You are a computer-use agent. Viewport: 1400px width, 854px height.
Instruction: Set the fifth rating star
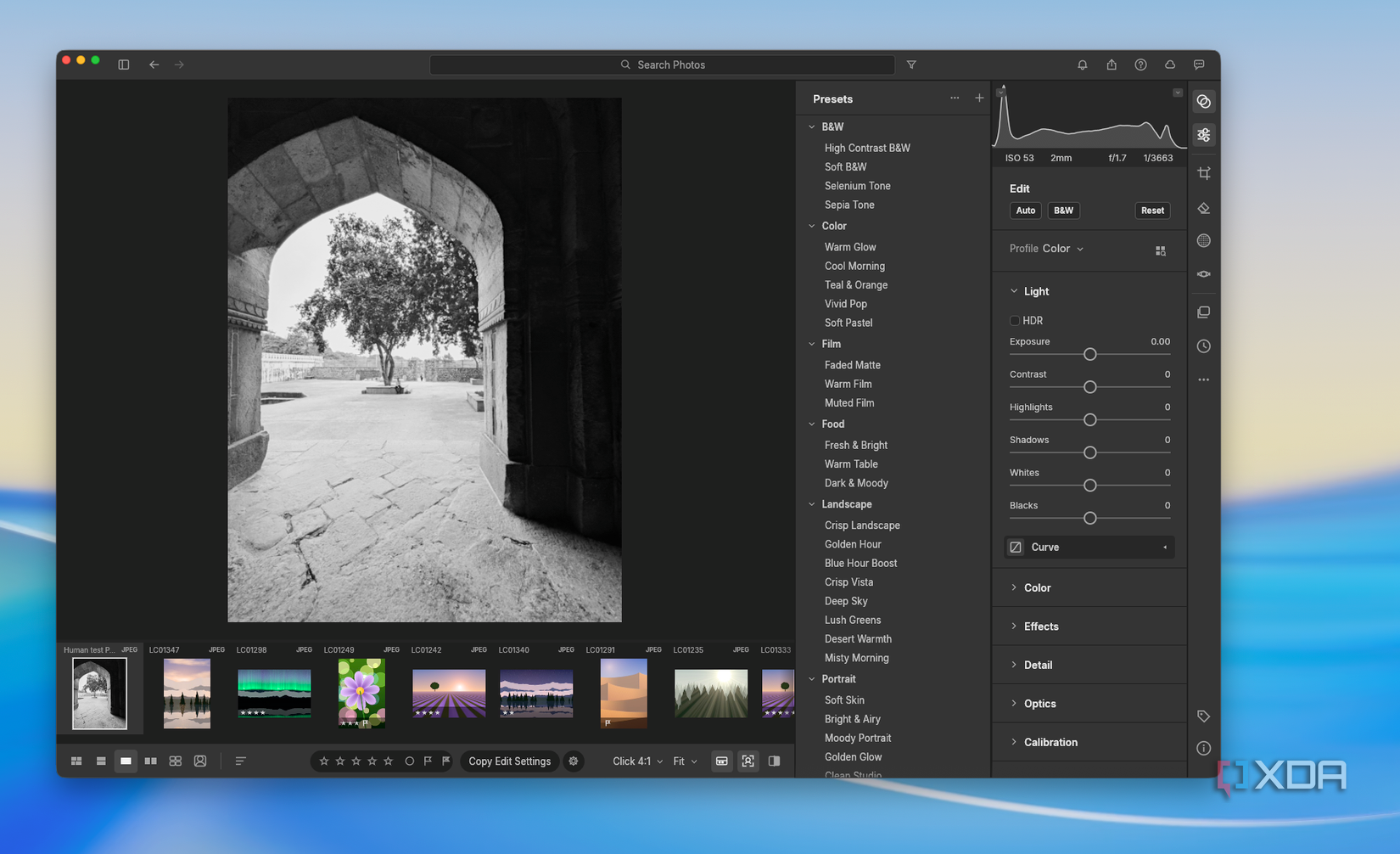(389, 761)
